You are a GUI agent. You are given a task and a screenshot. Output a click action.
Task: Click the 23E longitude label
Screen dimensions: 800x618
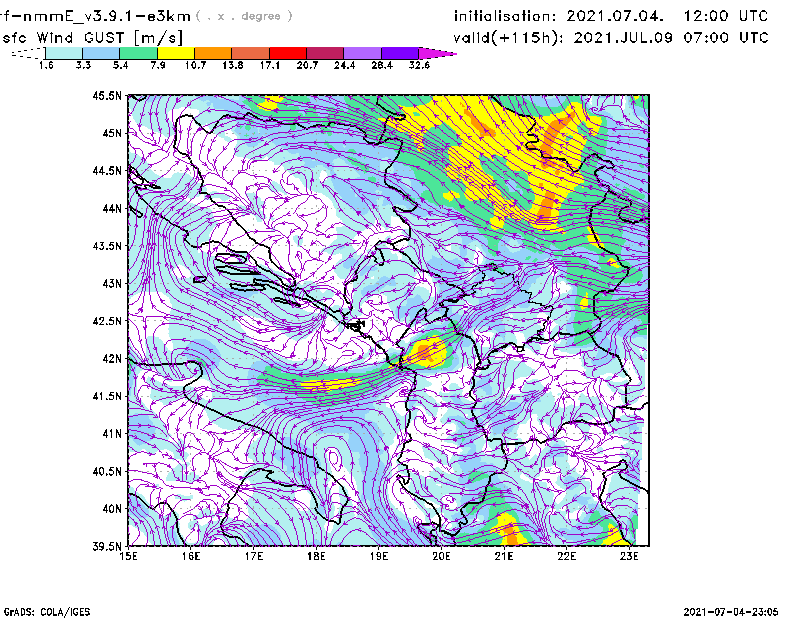pos(629,556)
